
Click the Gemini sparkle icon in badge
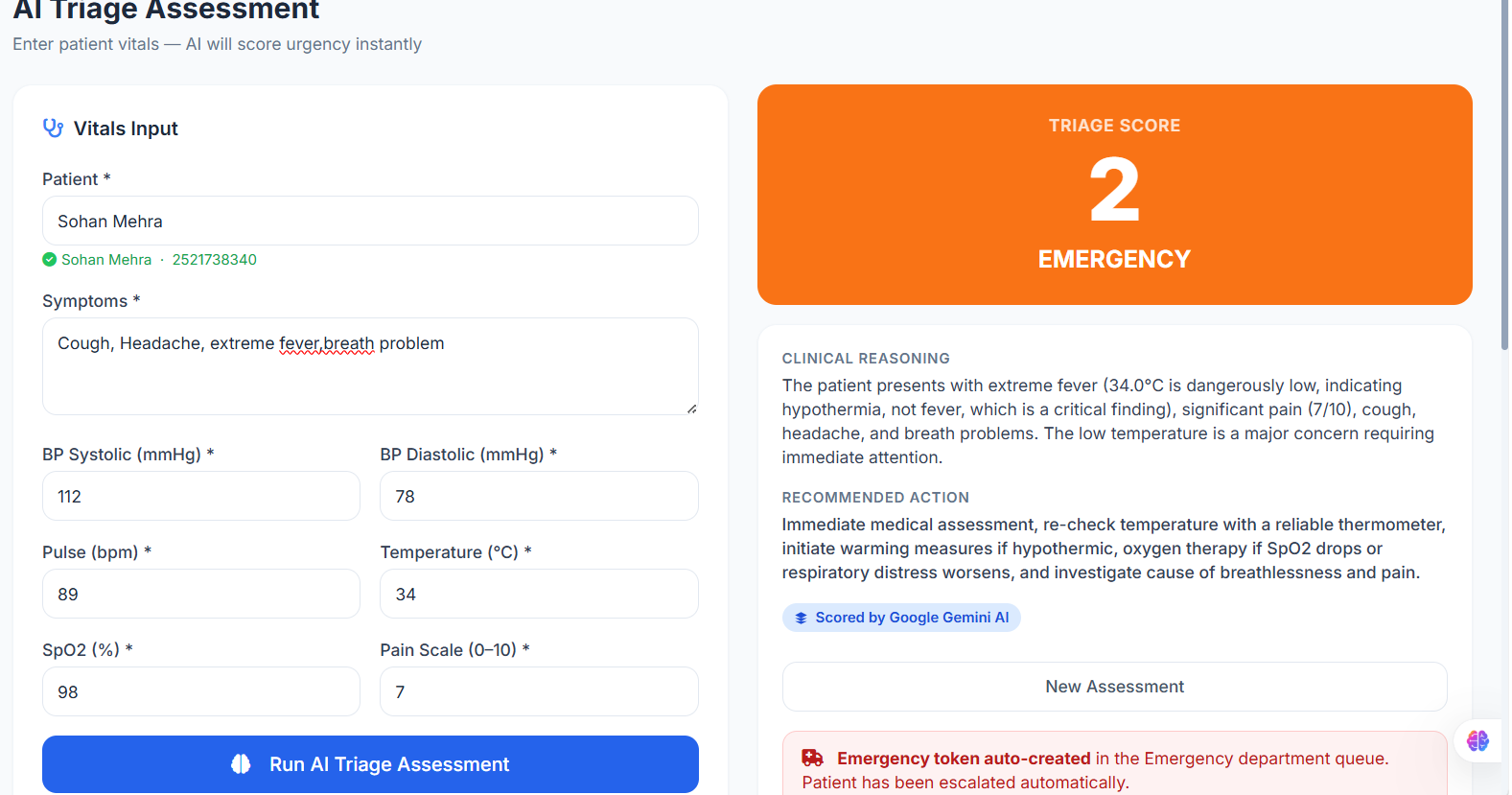[801, 618]
